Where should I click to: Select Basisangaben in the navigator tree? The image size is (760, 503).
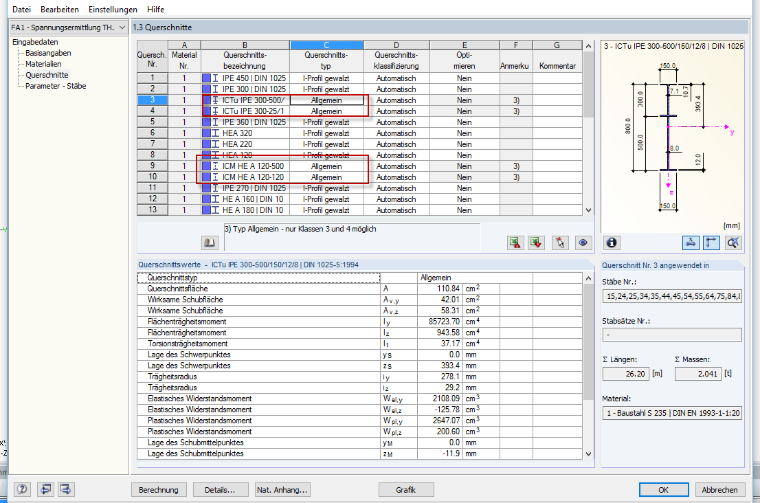click(x=48, y=53)
